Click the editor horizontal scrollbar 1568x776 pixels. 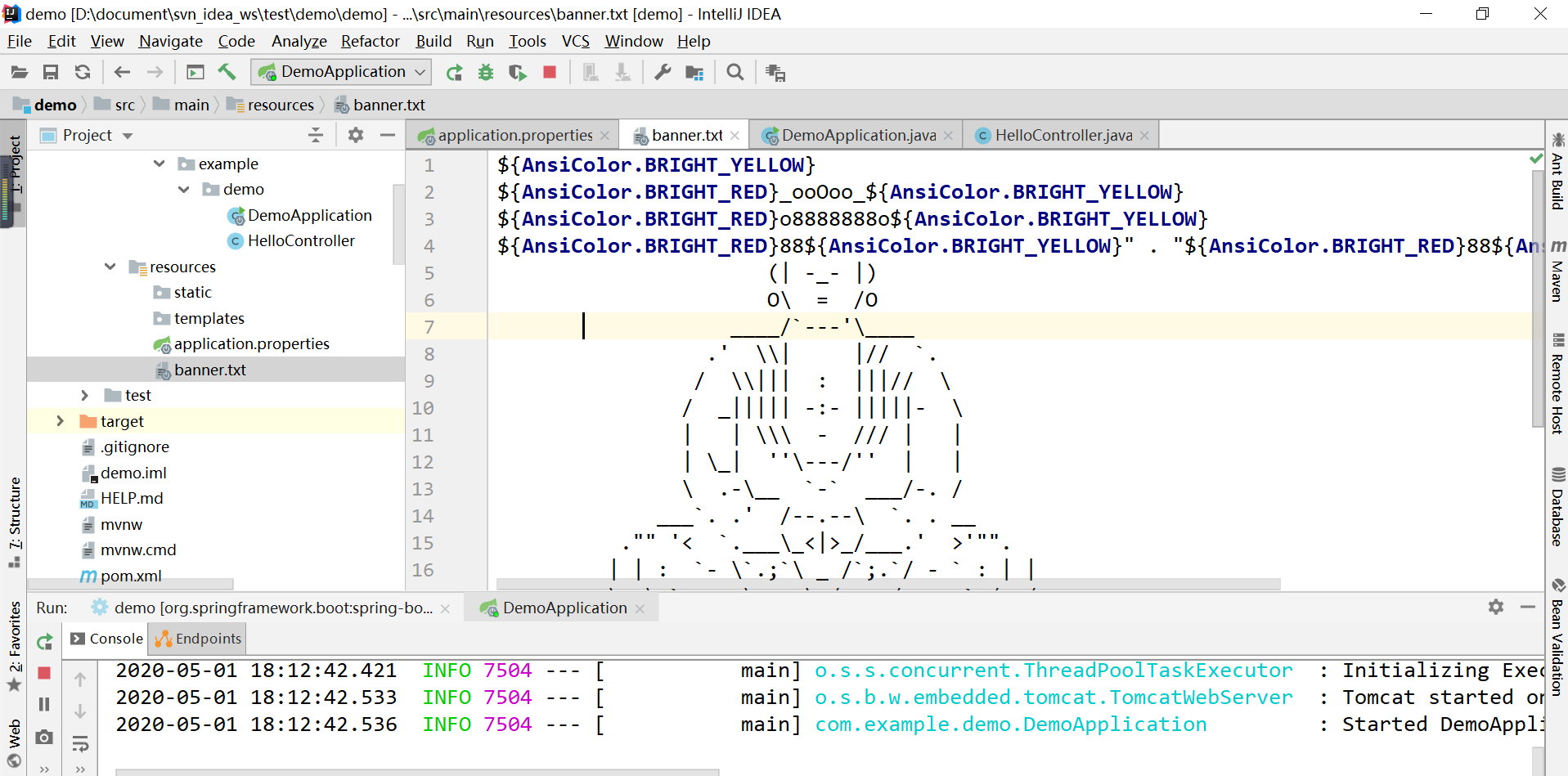(888, 584)
